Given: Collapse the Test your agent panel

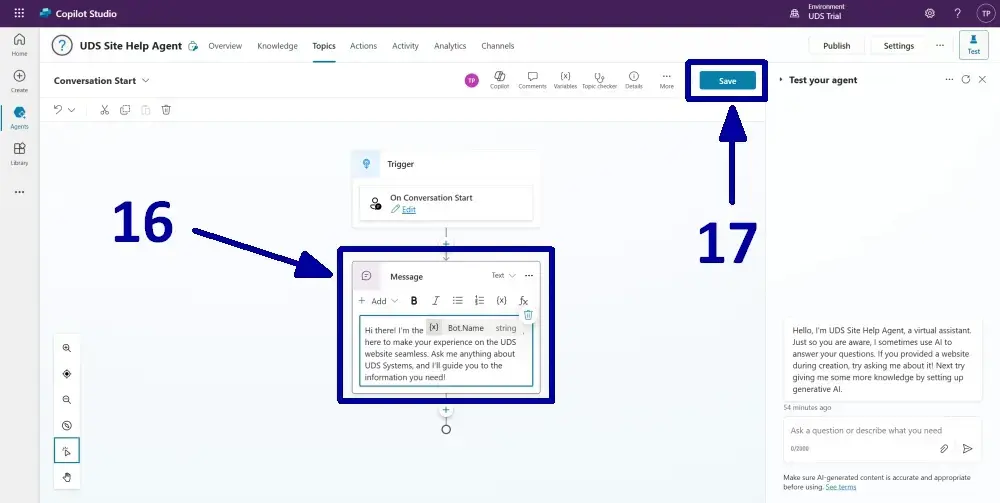Looking at the screenshot, I should (x=781, y=80).
